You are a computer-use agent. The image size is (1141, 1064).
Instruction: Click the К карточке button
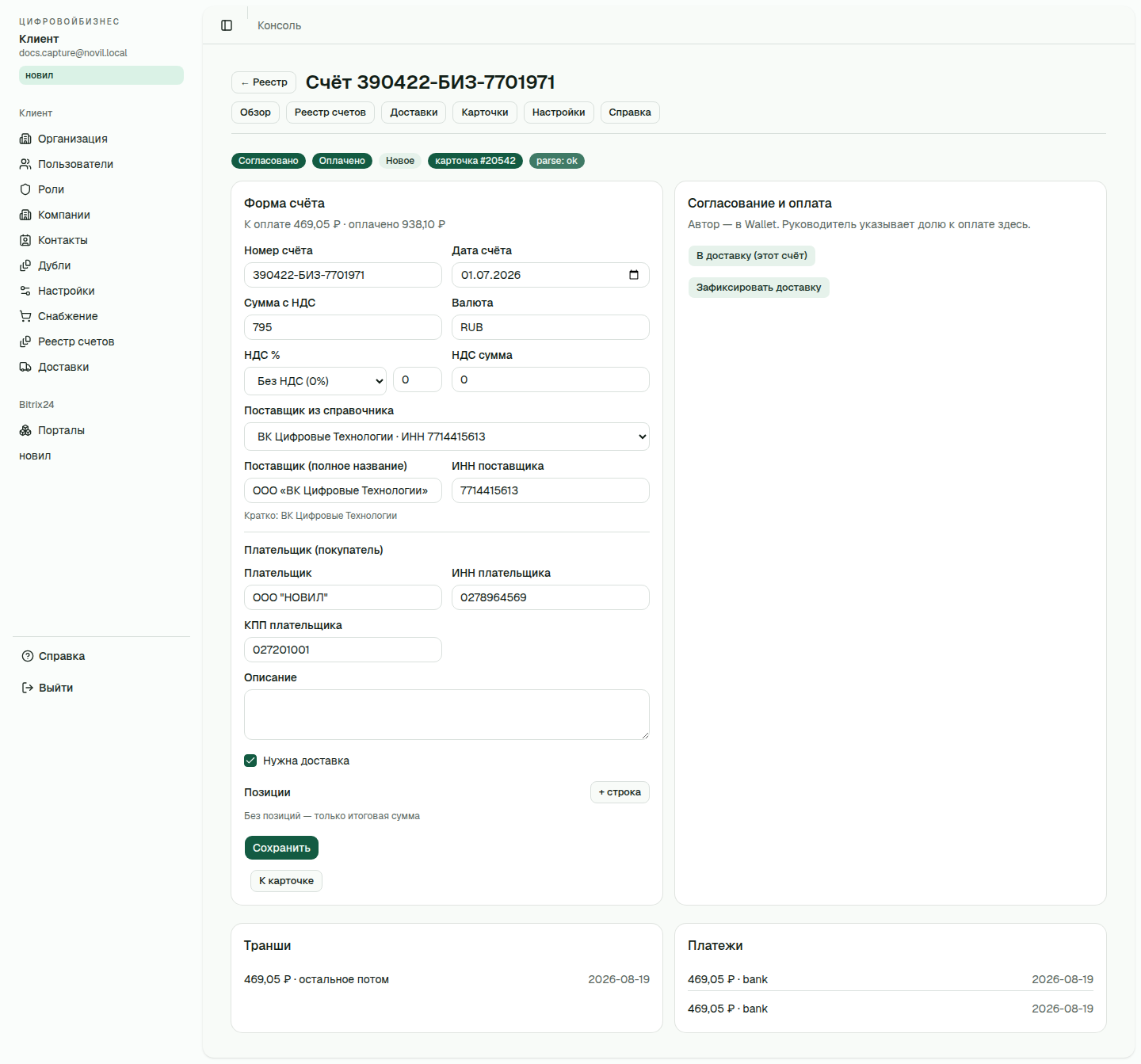pos(286,881)
